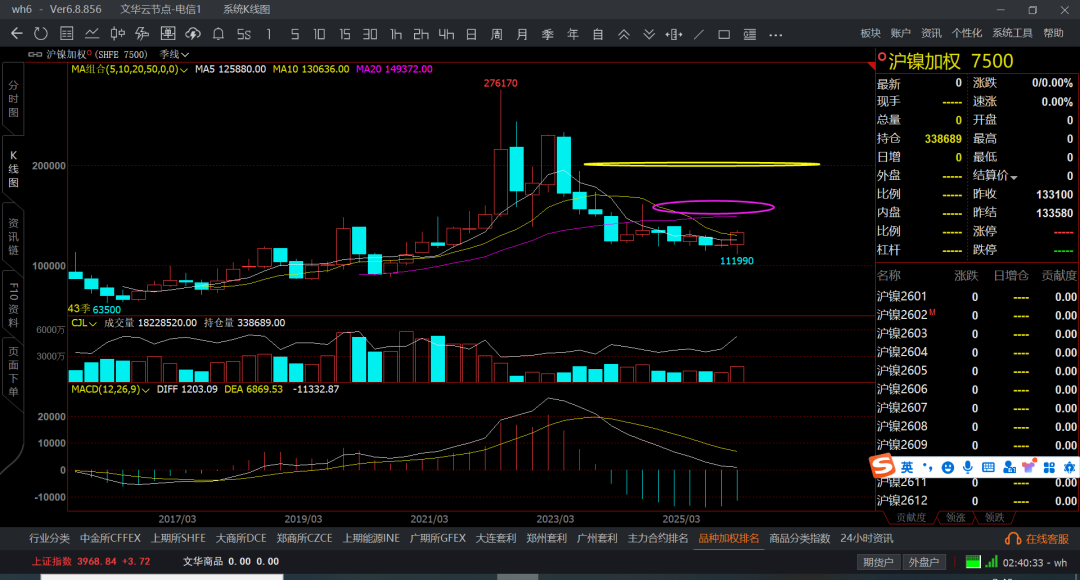Open the Sogou voice input microphone

pyautogui.click(x=968, y=467)
